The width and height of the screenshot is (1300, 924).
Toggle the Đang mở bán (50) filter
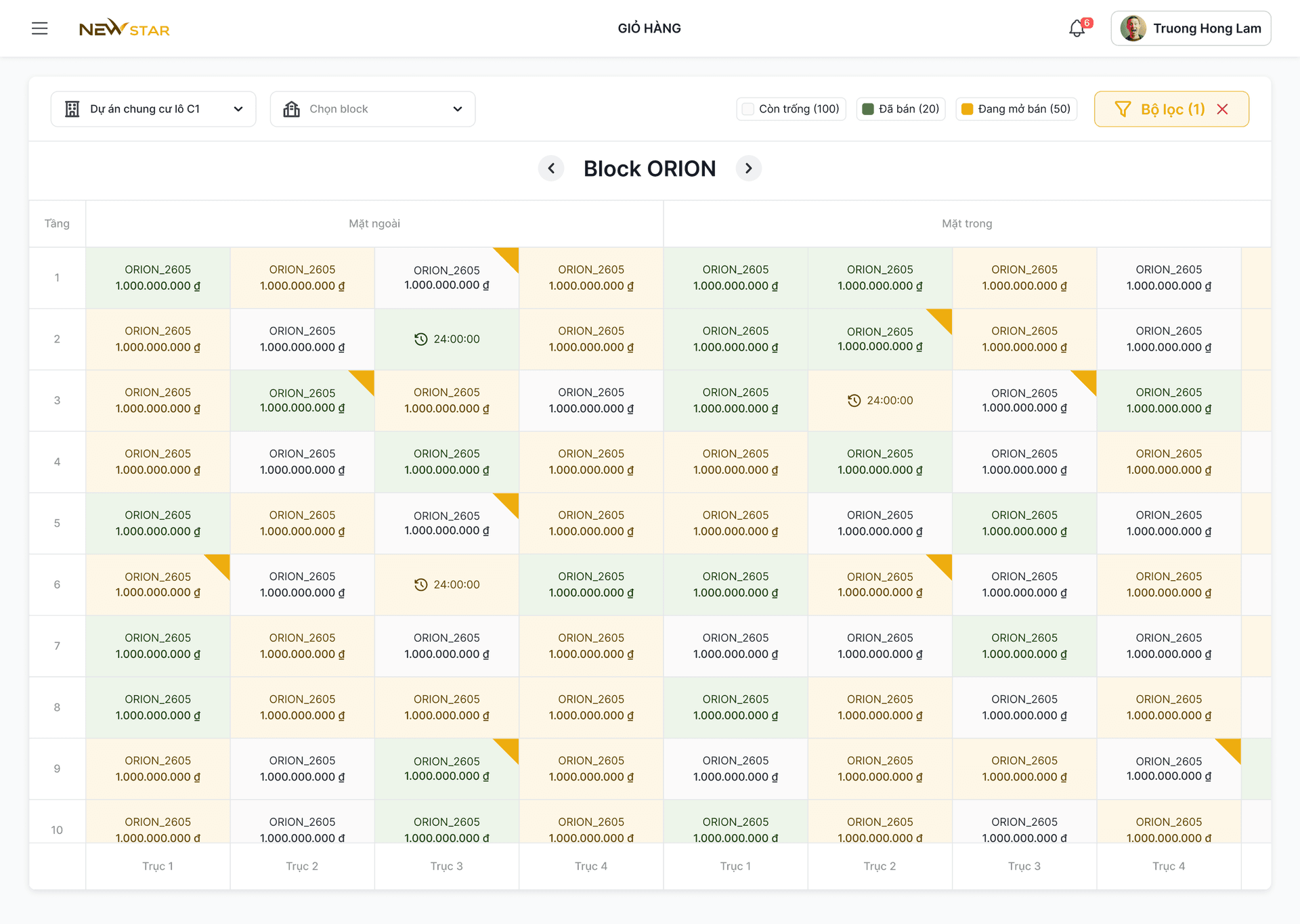click(1016, 109)
